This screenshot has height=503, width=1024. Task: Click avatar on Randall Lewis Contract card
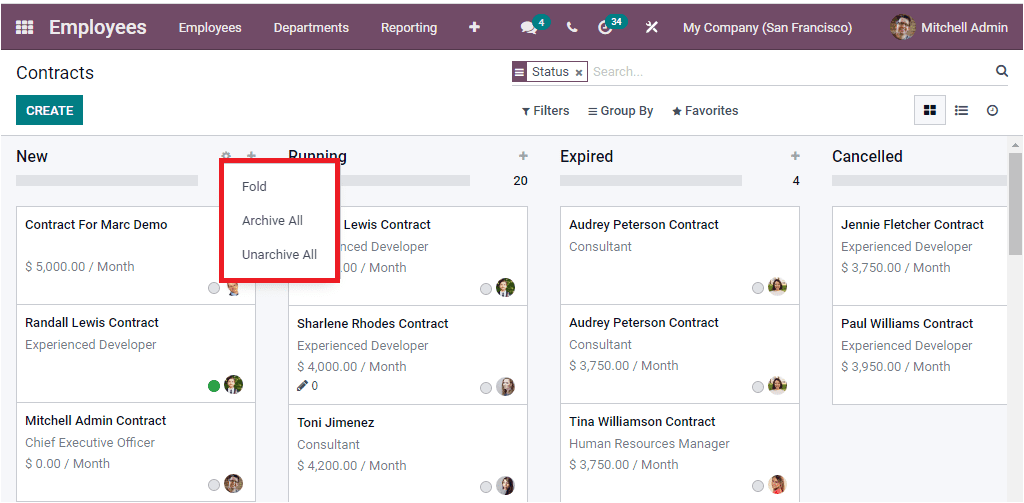233,385
